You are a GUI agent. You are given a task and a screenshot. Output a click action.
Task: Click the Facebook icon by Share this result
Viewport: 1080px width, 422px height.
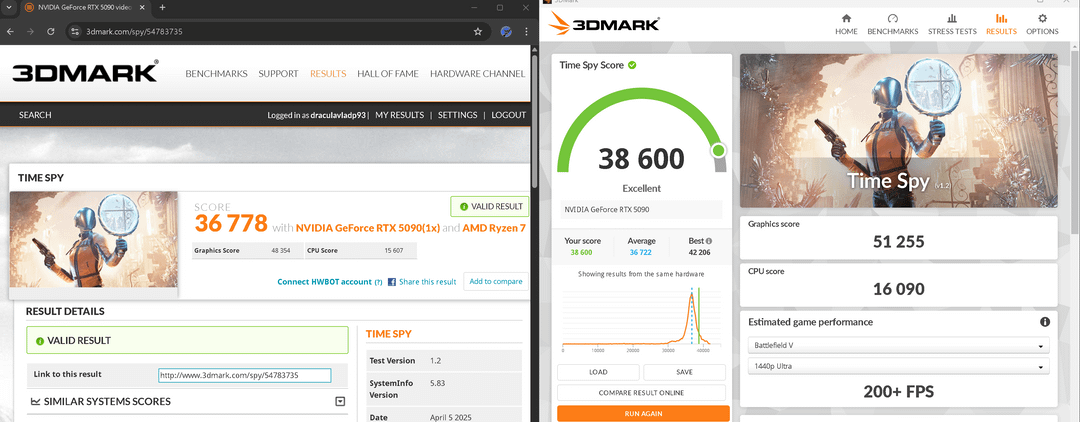click(392, 282)
